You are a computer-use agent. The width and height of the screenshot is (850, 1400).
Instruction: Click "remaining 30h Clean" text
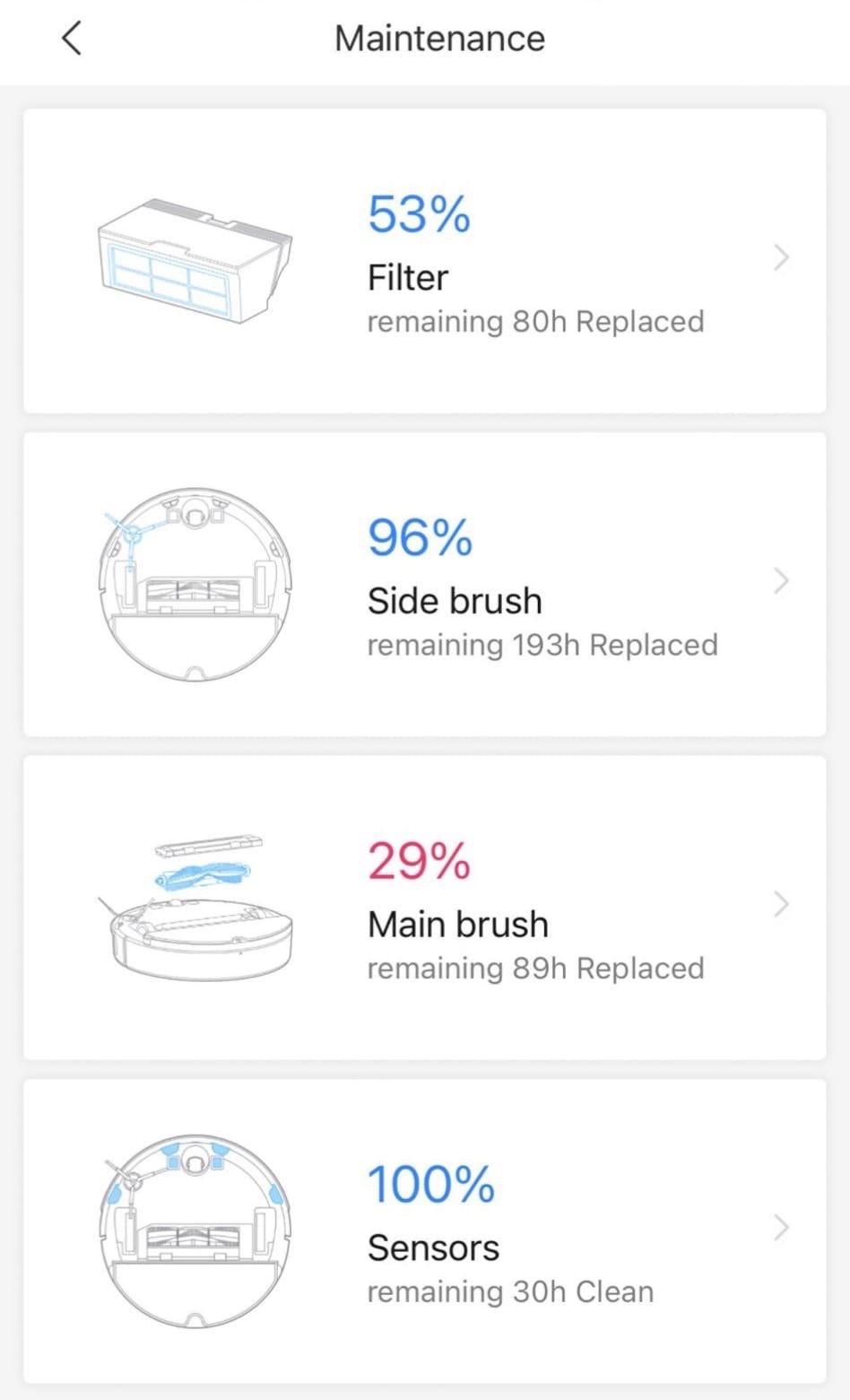[510, 1291]
